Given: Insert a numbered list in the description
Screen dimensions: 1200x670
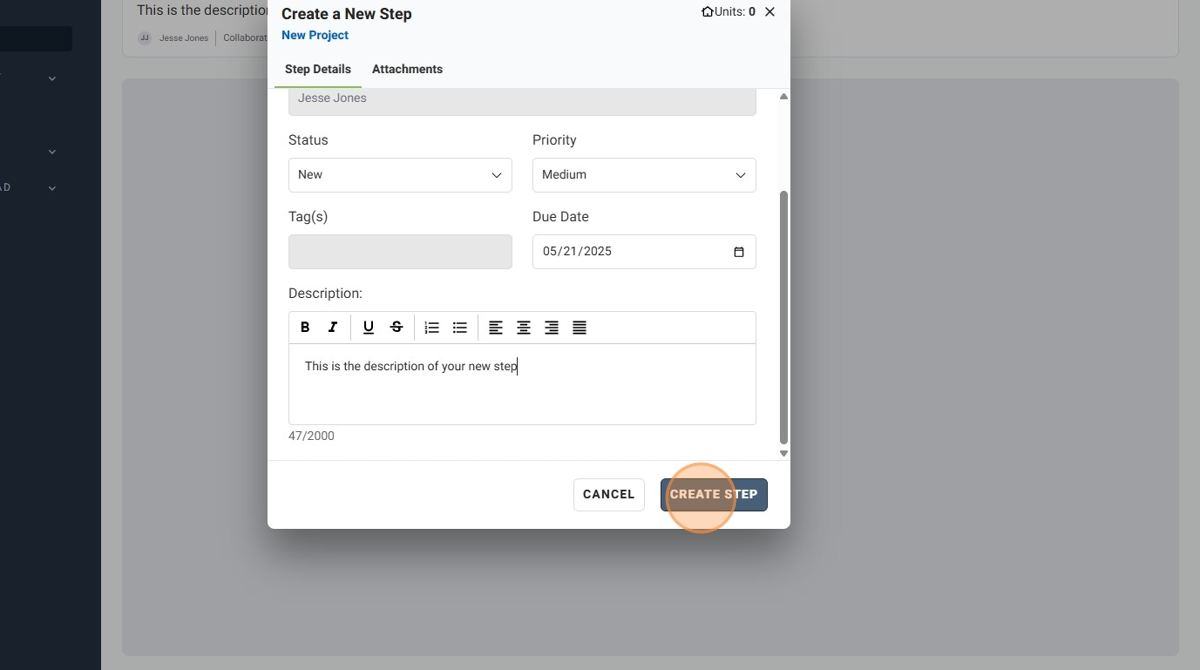Looking at the screenshot, I should (x=432, y=327).
